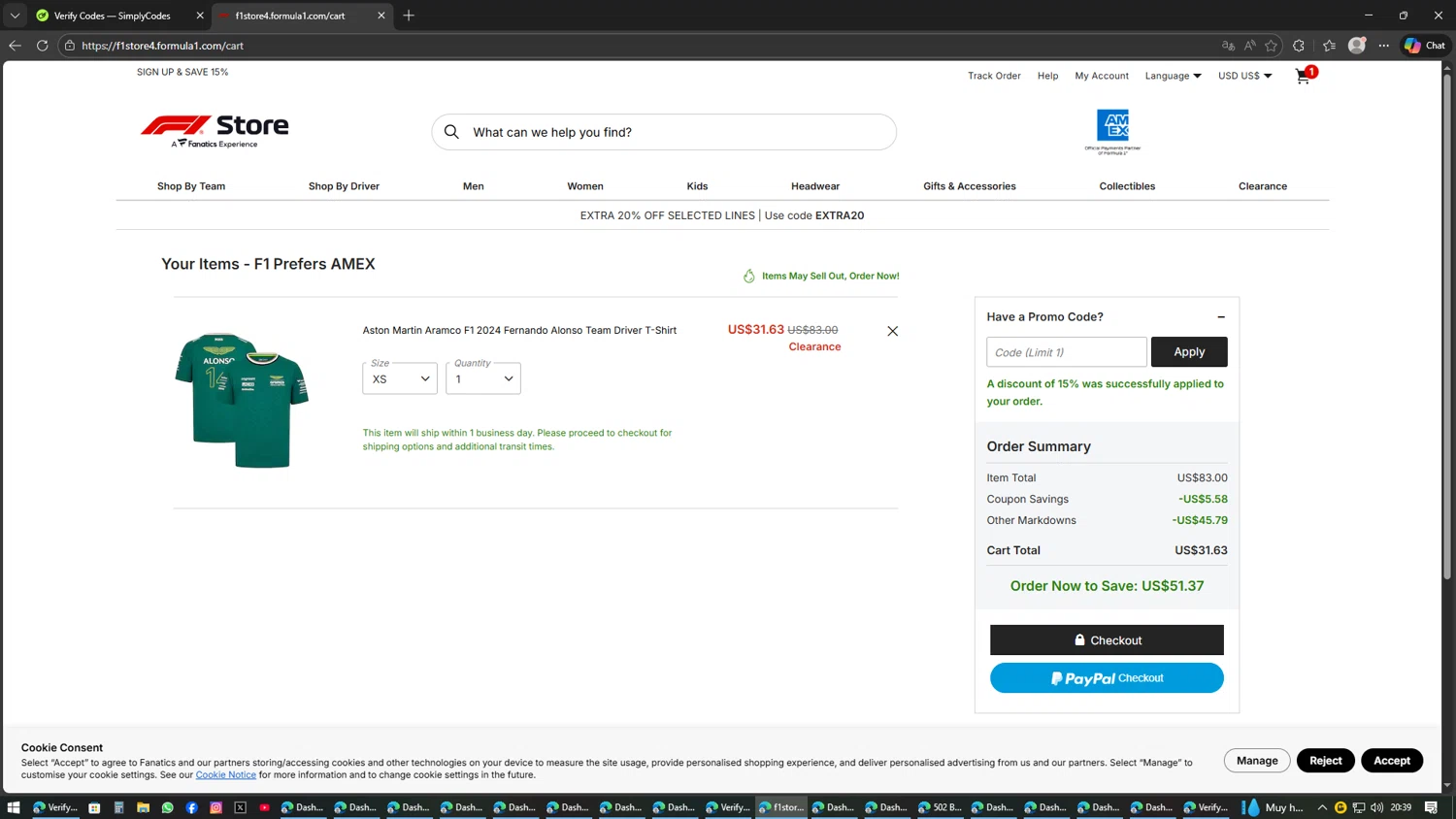This screenshot has height=819, width=1456.
Task: Click the PayPal Checkout button
Action: point(1107,678)
